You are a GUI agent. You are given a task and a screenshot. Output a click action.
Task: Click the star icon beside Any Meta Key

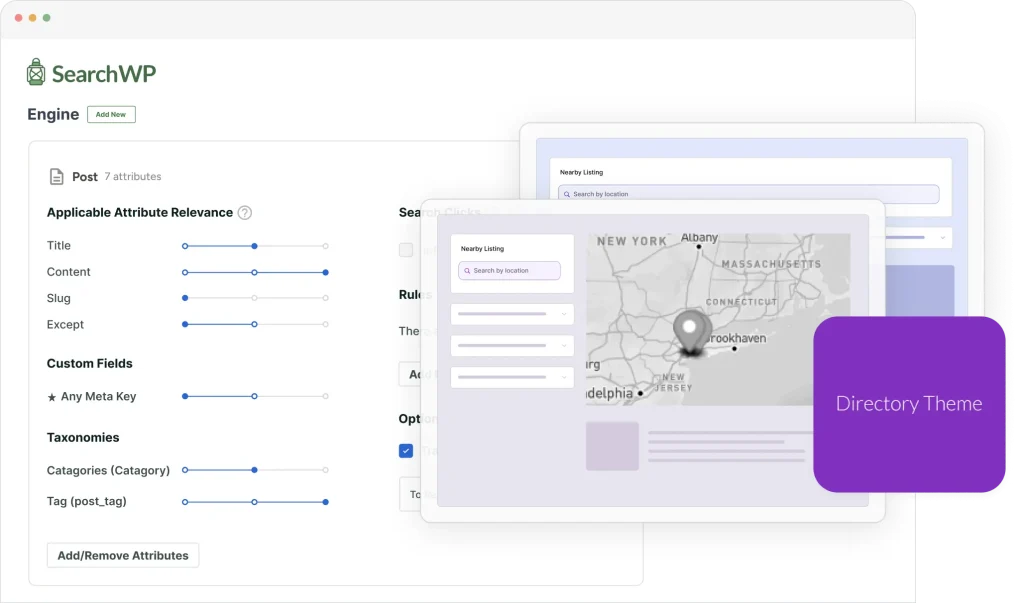tap(52, 397)
